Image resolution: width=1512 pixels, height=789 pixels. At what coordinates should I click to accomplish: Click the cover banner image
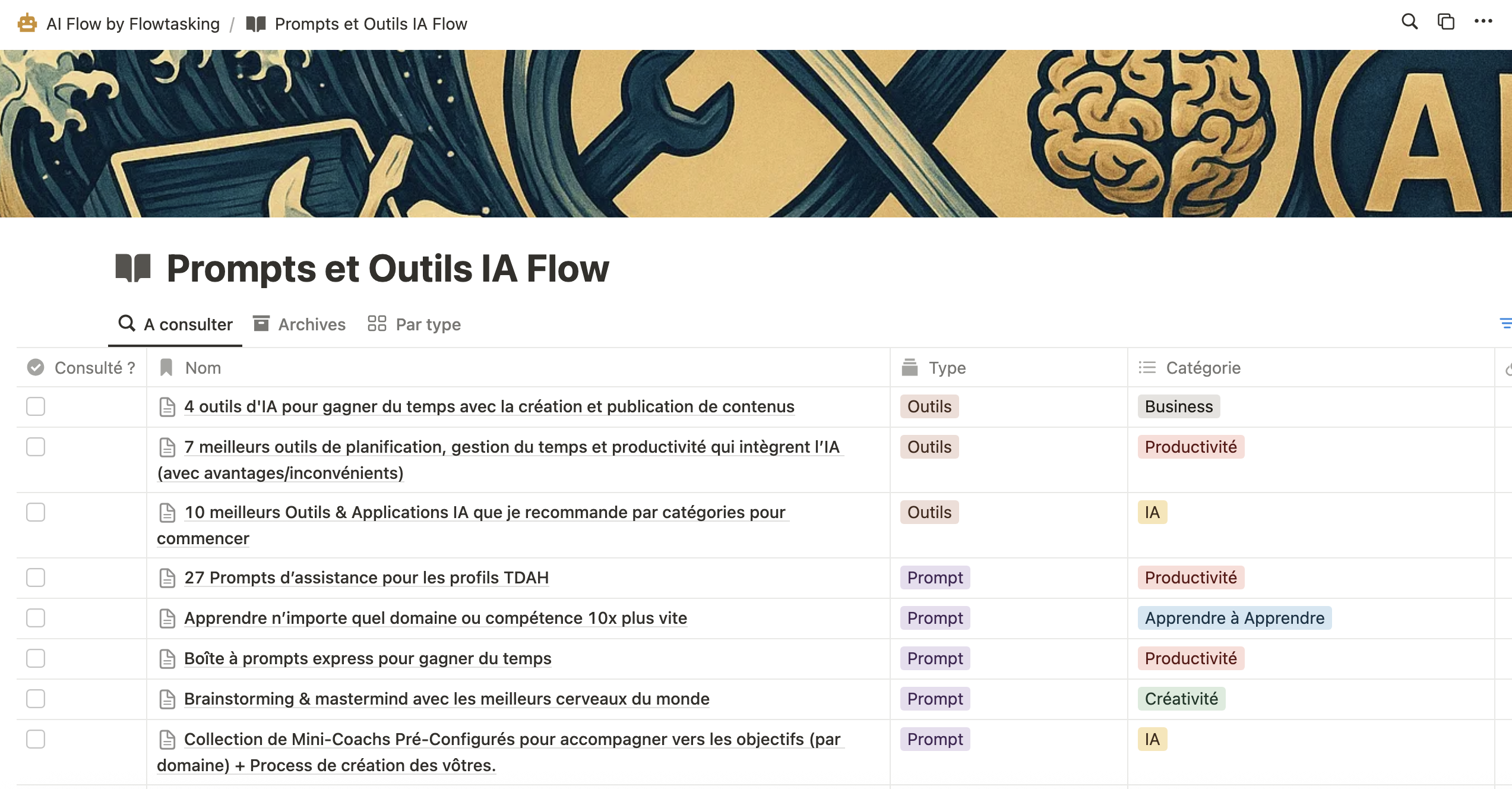click(755, 134)
